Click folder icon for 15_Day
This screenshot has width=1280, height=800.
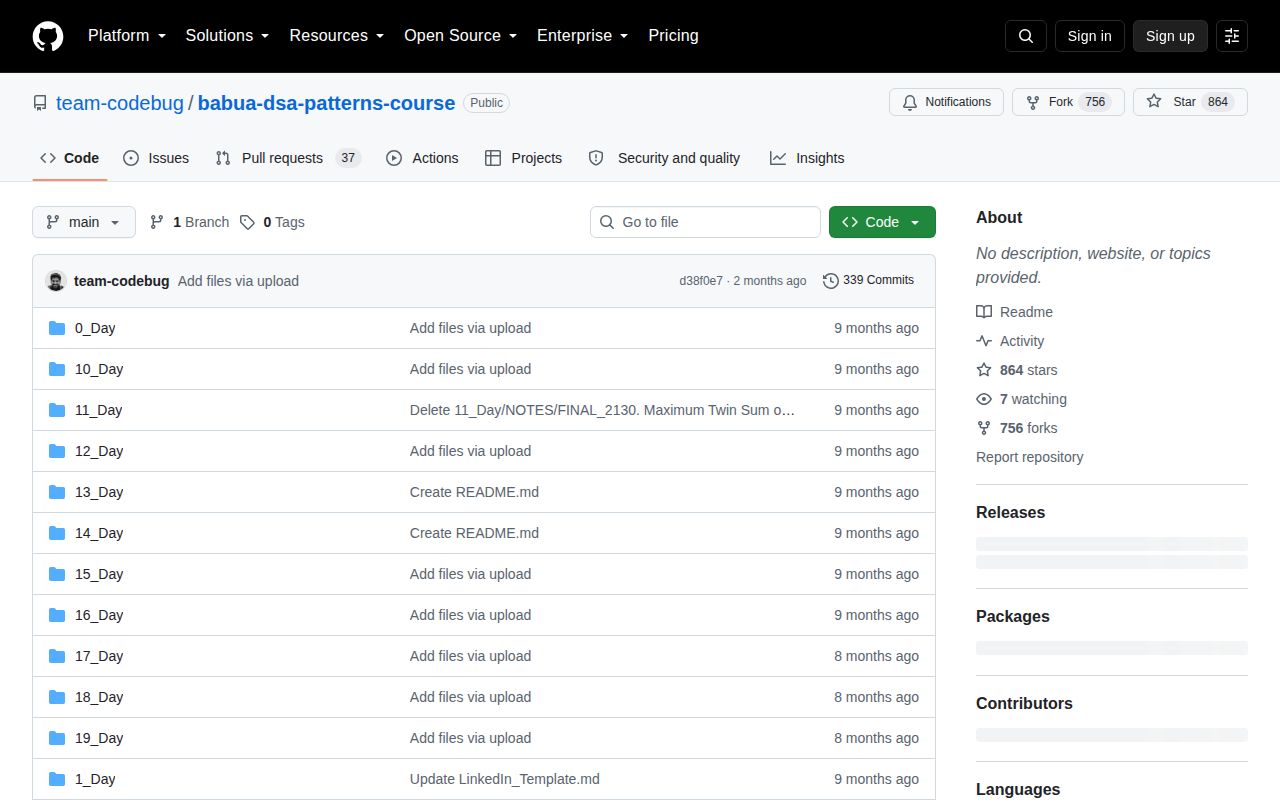[57, 574]
